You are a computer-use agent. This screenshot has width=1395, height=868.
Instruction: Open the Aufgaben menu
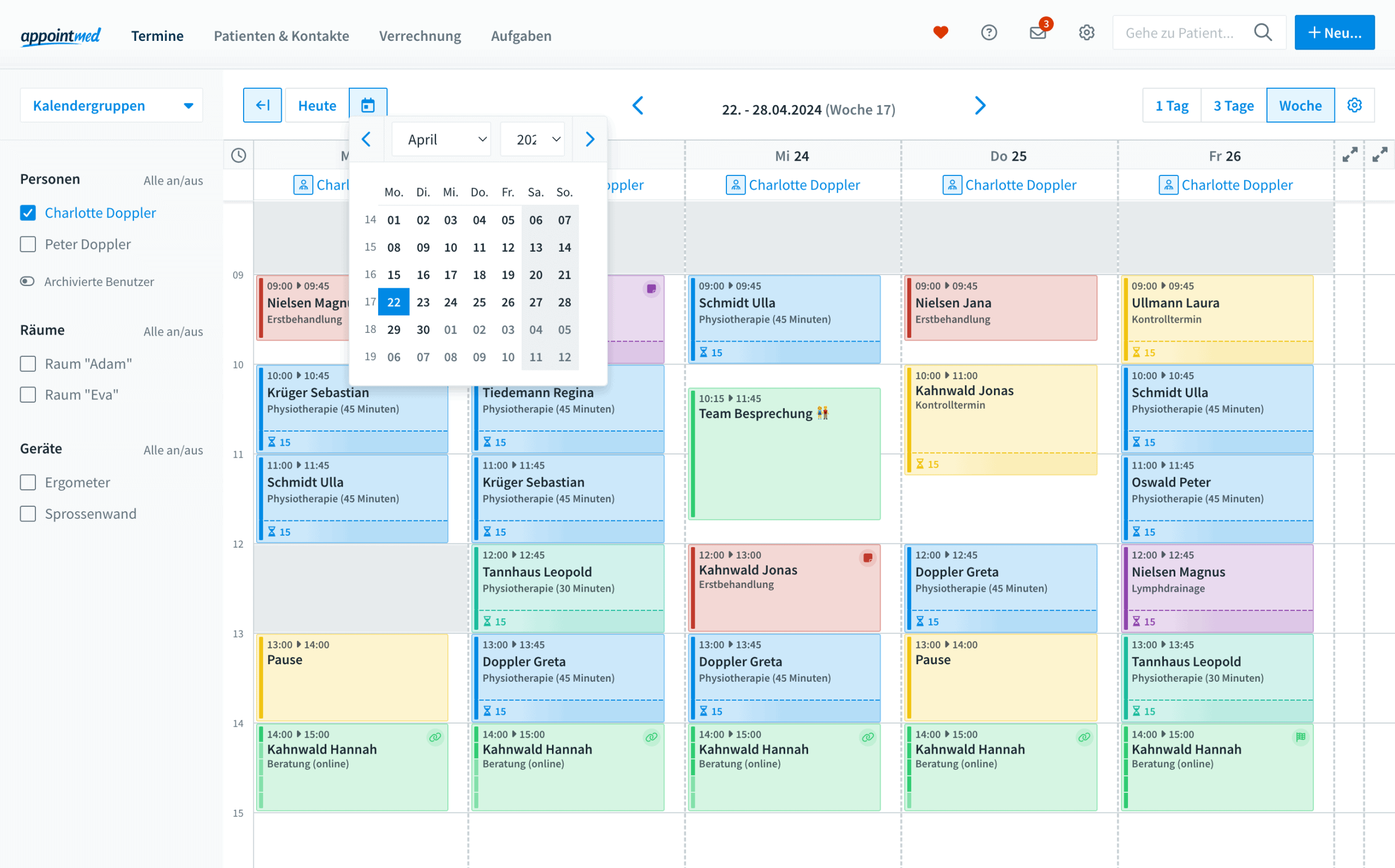coord(521,35)
